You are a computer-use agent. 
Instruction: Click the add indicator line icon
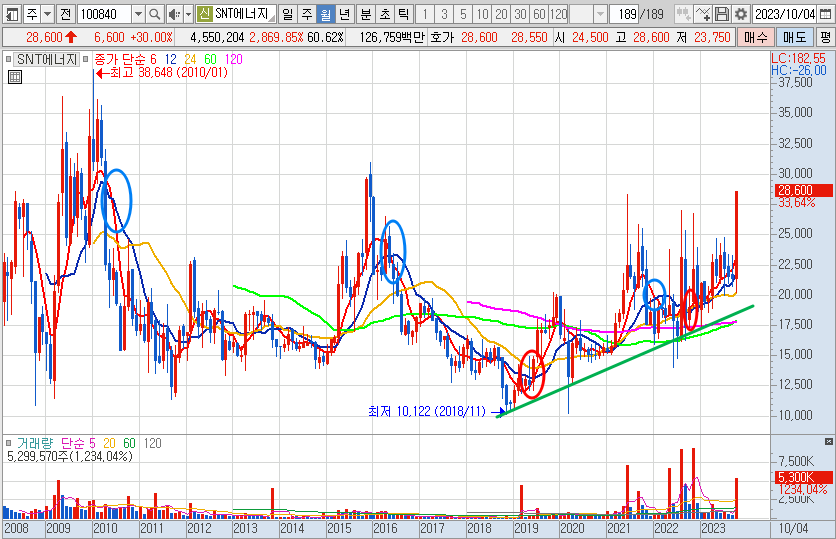[703, 14]
